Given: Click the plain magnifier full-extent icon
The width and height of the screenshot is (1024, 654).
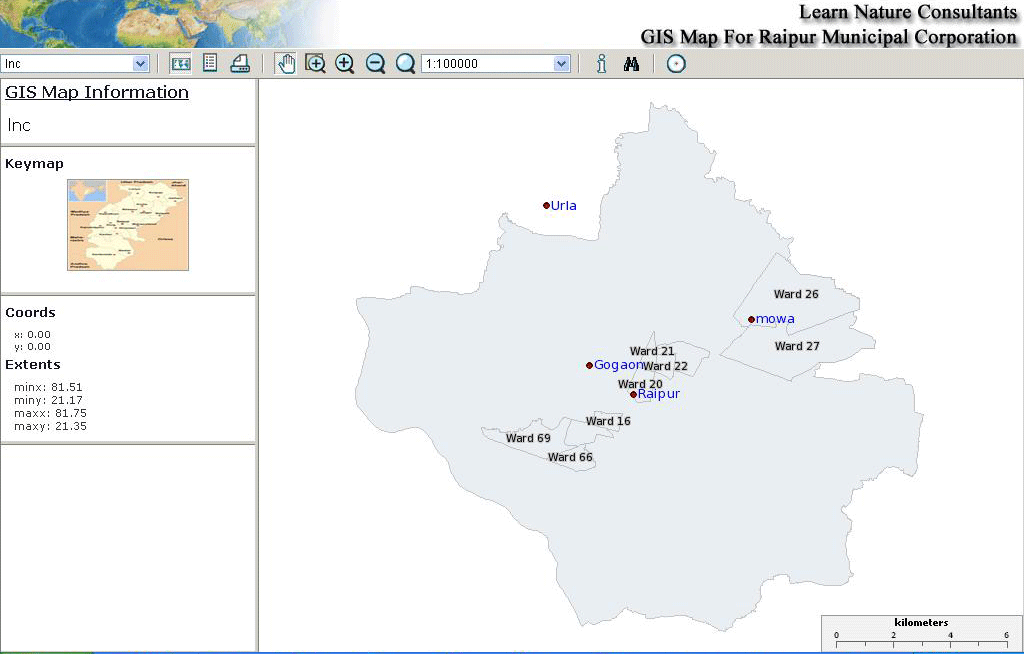Looking at the screenshot, I should [x=405, y=63].
